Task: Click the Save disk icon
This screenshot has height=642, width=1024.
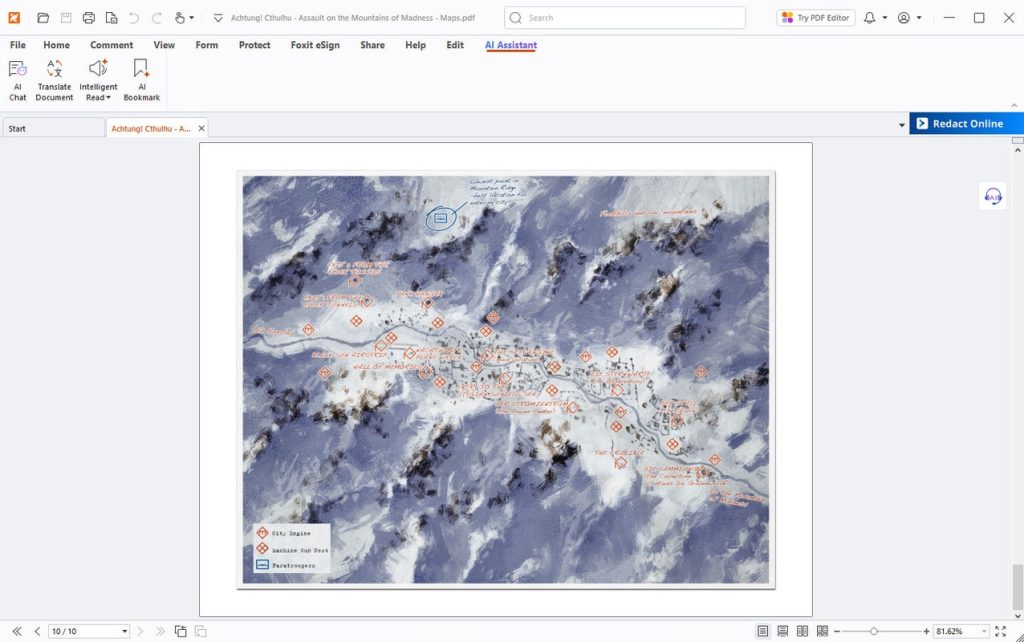Action: click(66, 18)
